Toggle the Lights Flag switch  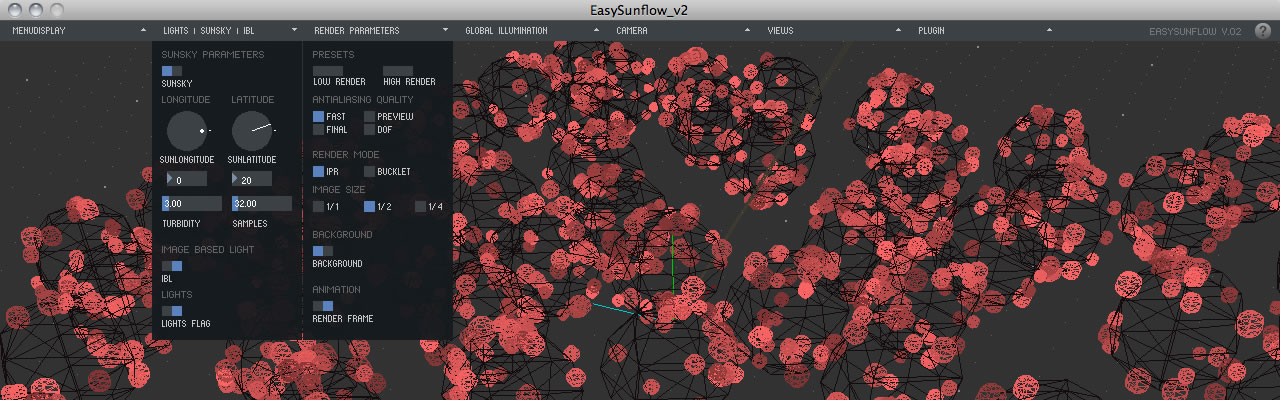point(172,311)
